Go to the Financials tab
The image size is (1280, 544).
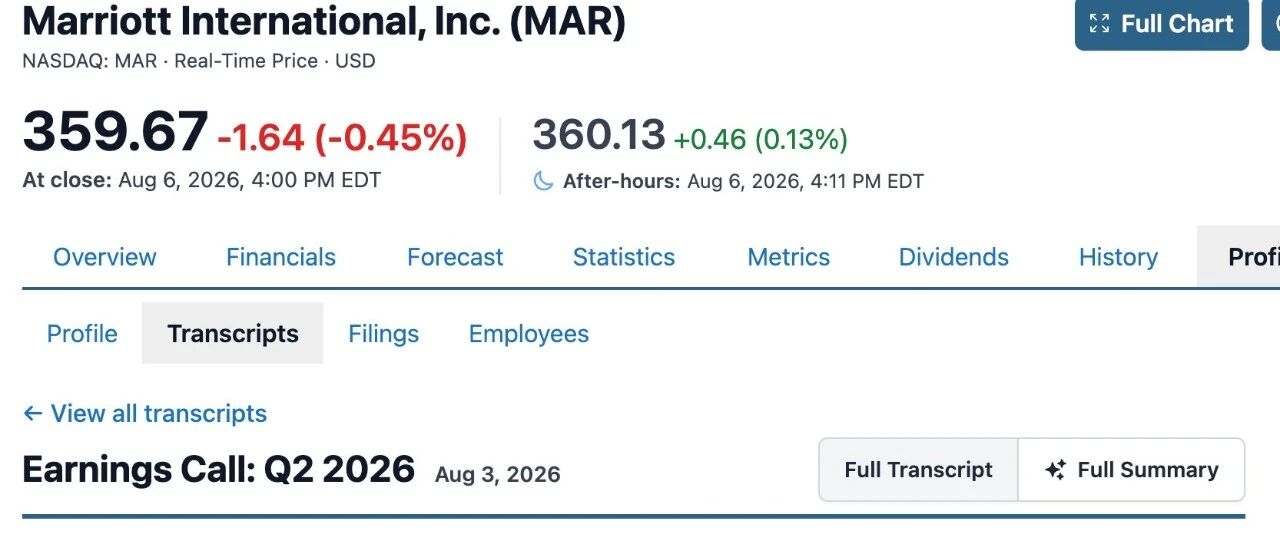coord(281,257)
